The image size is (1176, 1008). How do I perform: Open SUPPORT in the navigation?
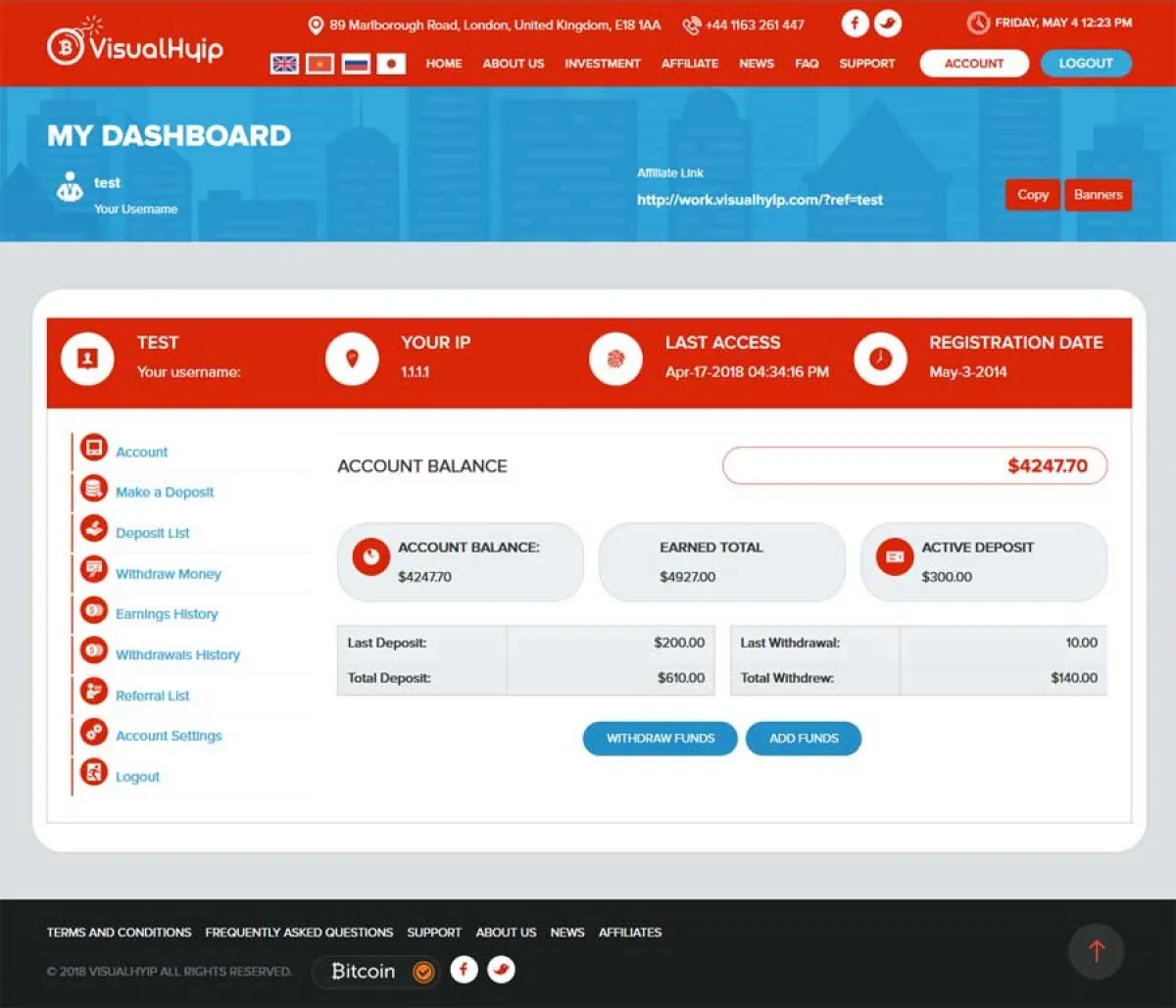(x=867, y=64)
